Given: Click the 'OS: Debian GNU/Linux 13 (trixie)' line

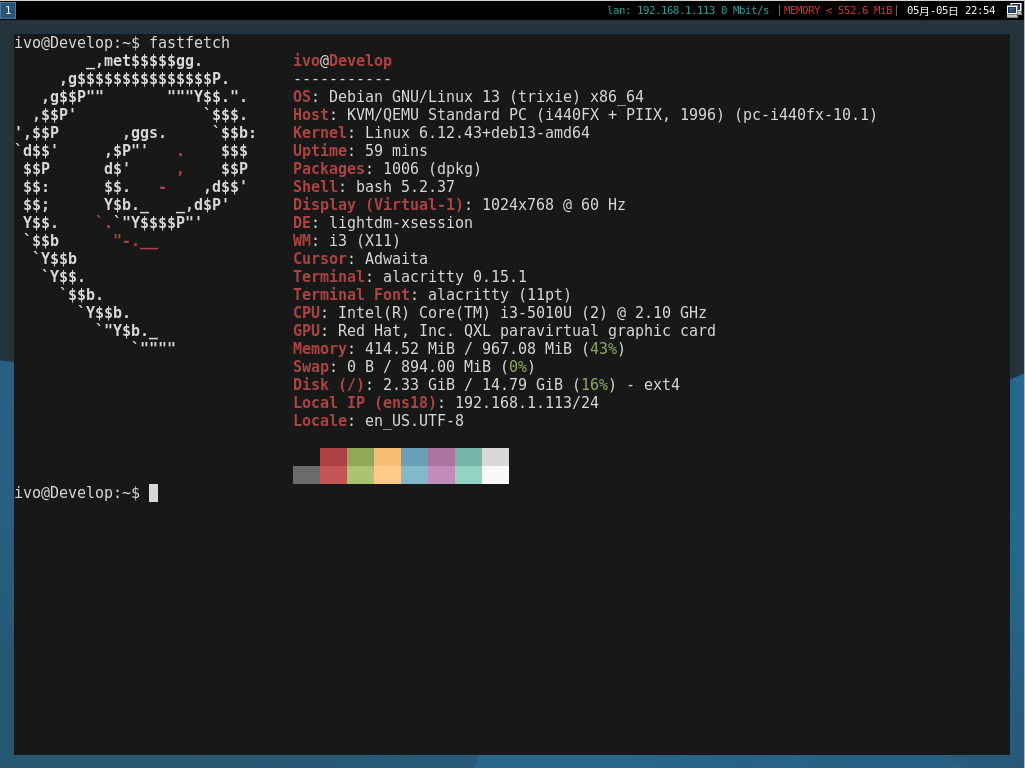Looking at the screenshot, I should pos(468,97).
